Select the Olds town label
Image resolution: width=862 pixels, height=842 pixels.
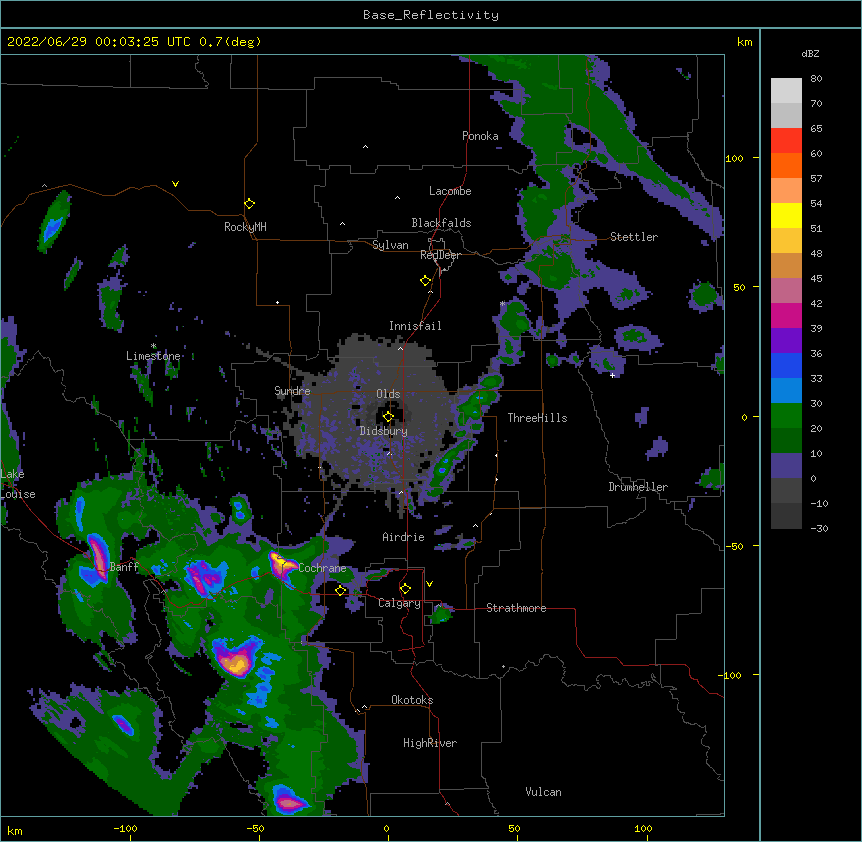[388, 394]
